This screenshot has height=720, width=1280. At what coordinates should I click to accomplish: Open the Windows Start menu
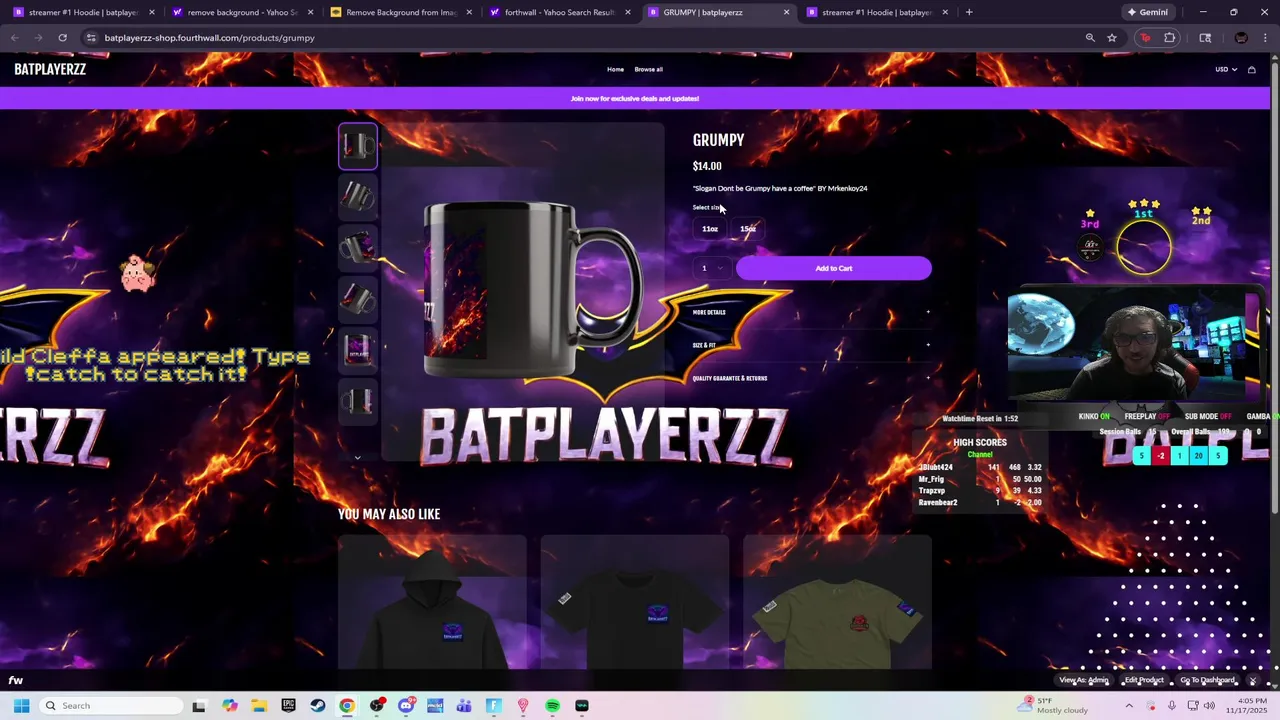coord(21,706)
